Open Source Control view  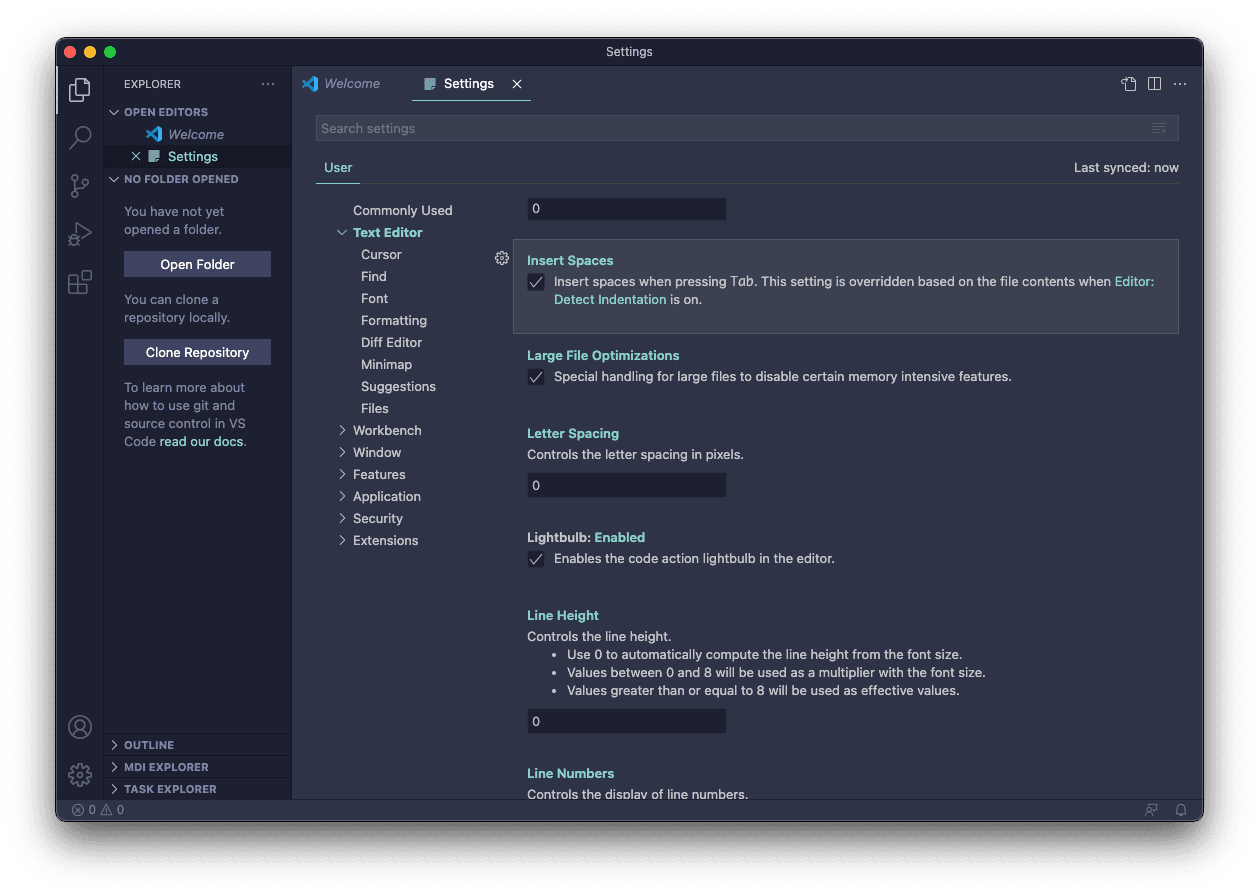tap(80, 186)
